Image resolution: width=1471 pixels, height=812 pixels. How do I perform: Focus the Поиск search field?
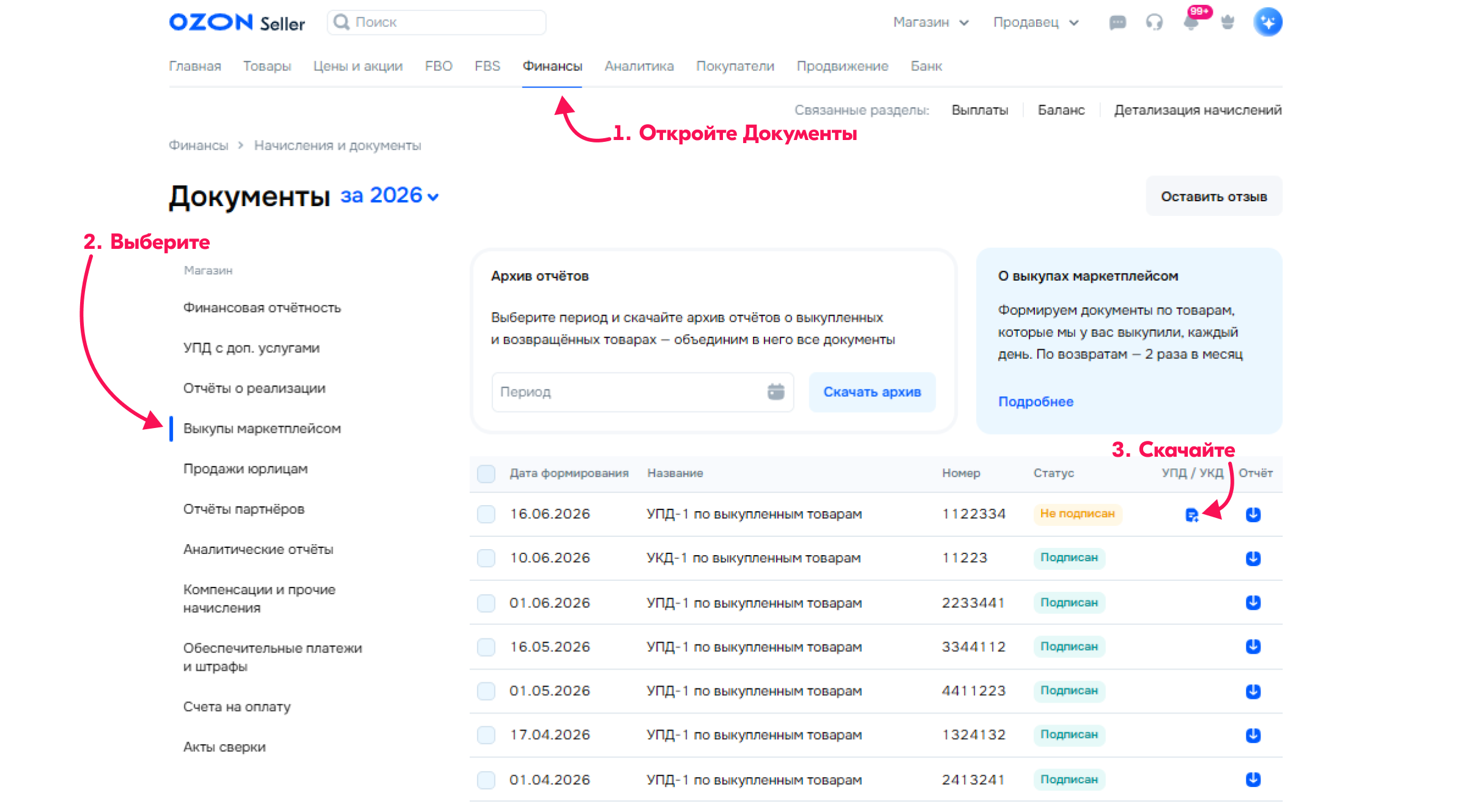[x=437, y=23]
